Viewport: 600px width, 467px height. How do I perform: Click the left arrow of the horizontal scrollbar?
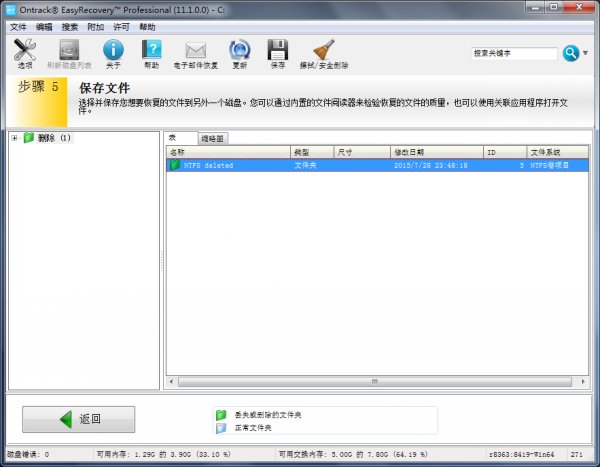[x=171, y=382]
